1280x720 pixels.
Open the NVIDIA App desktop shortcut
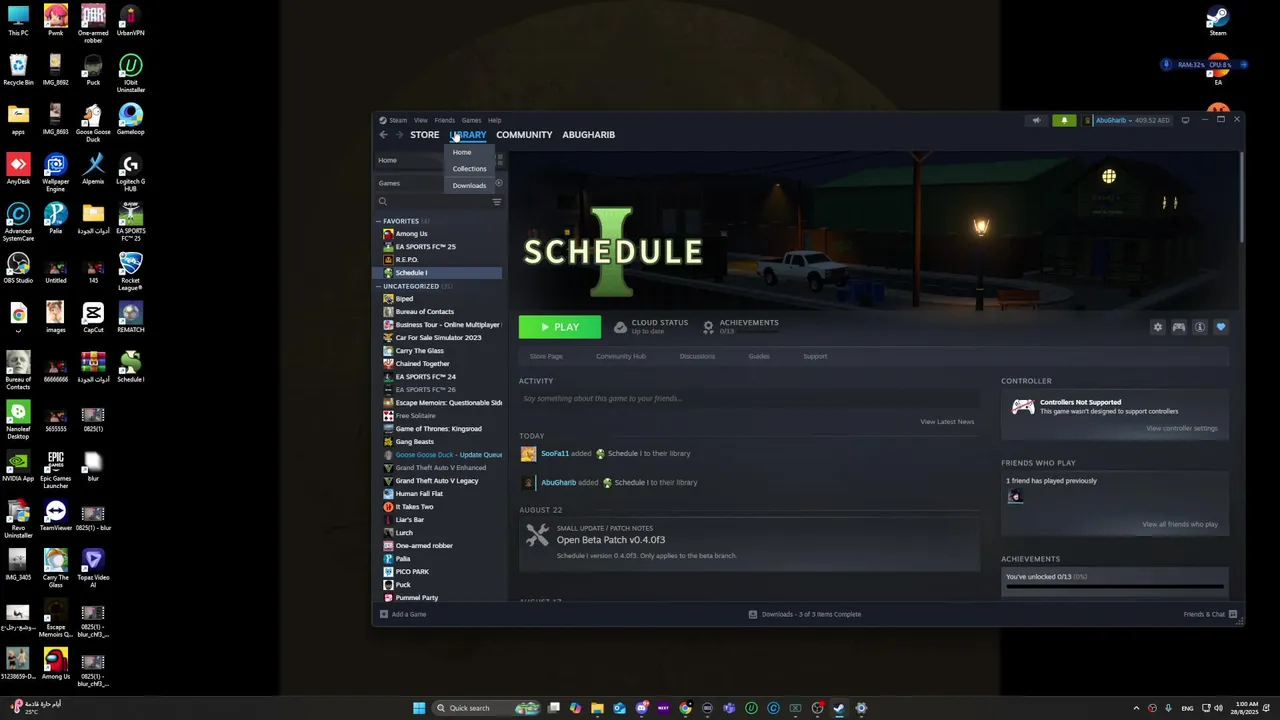(18, 465)
